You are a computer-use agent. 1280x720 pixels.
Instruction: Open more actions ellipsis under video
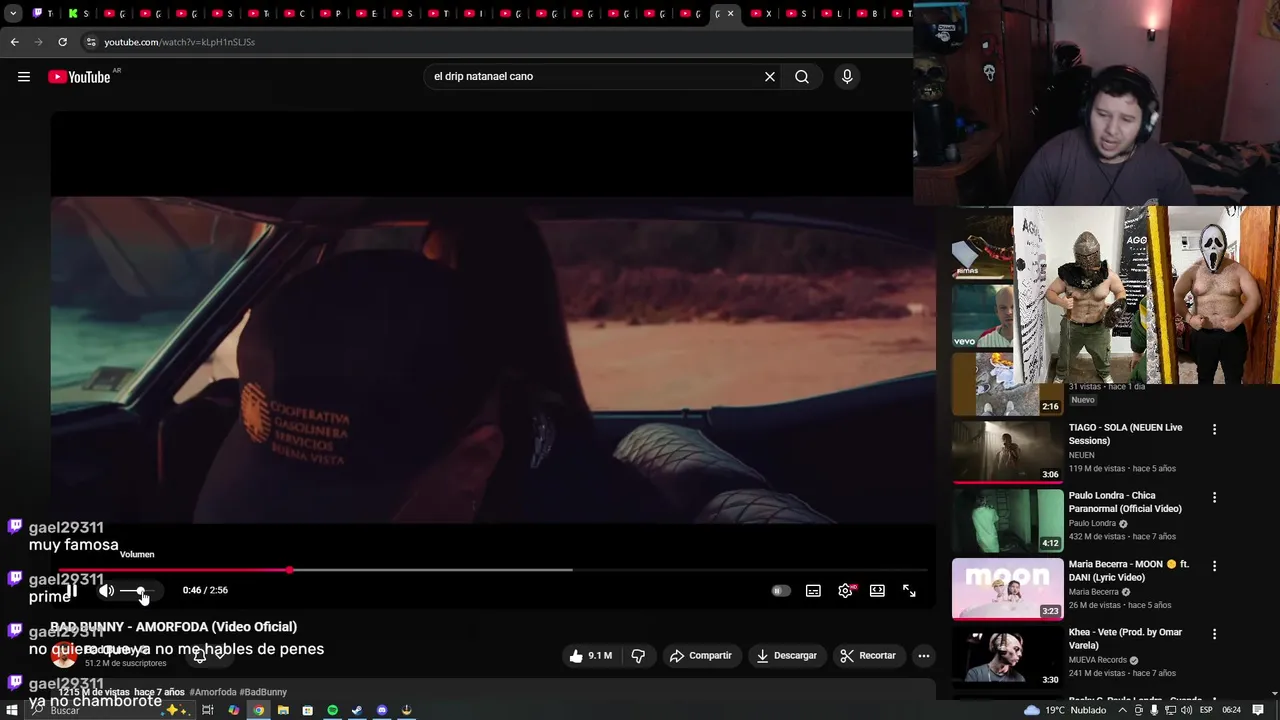click(924, 656)
